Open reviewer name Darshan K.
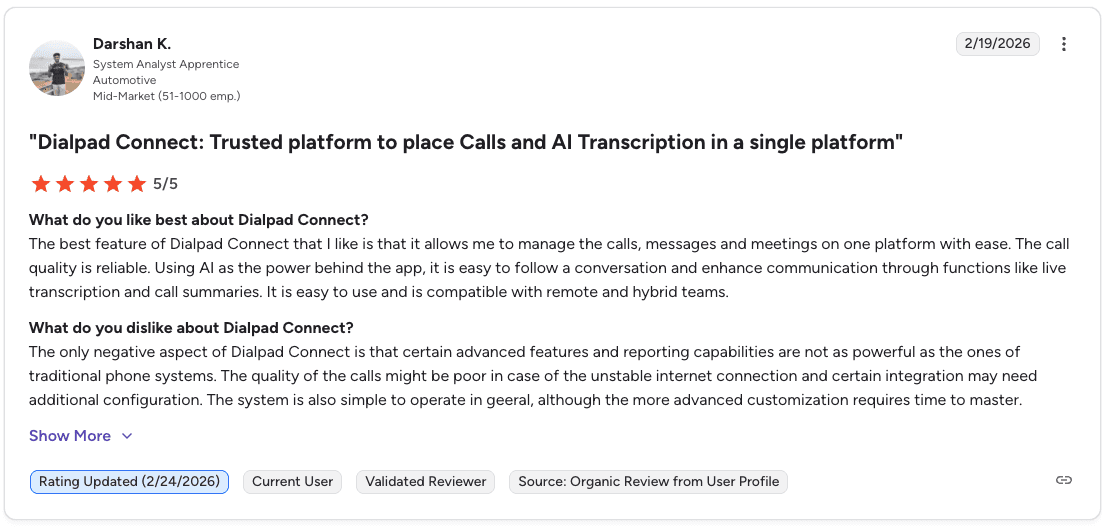This screenshot has width=1108, height=529. (x=132, y=44)
